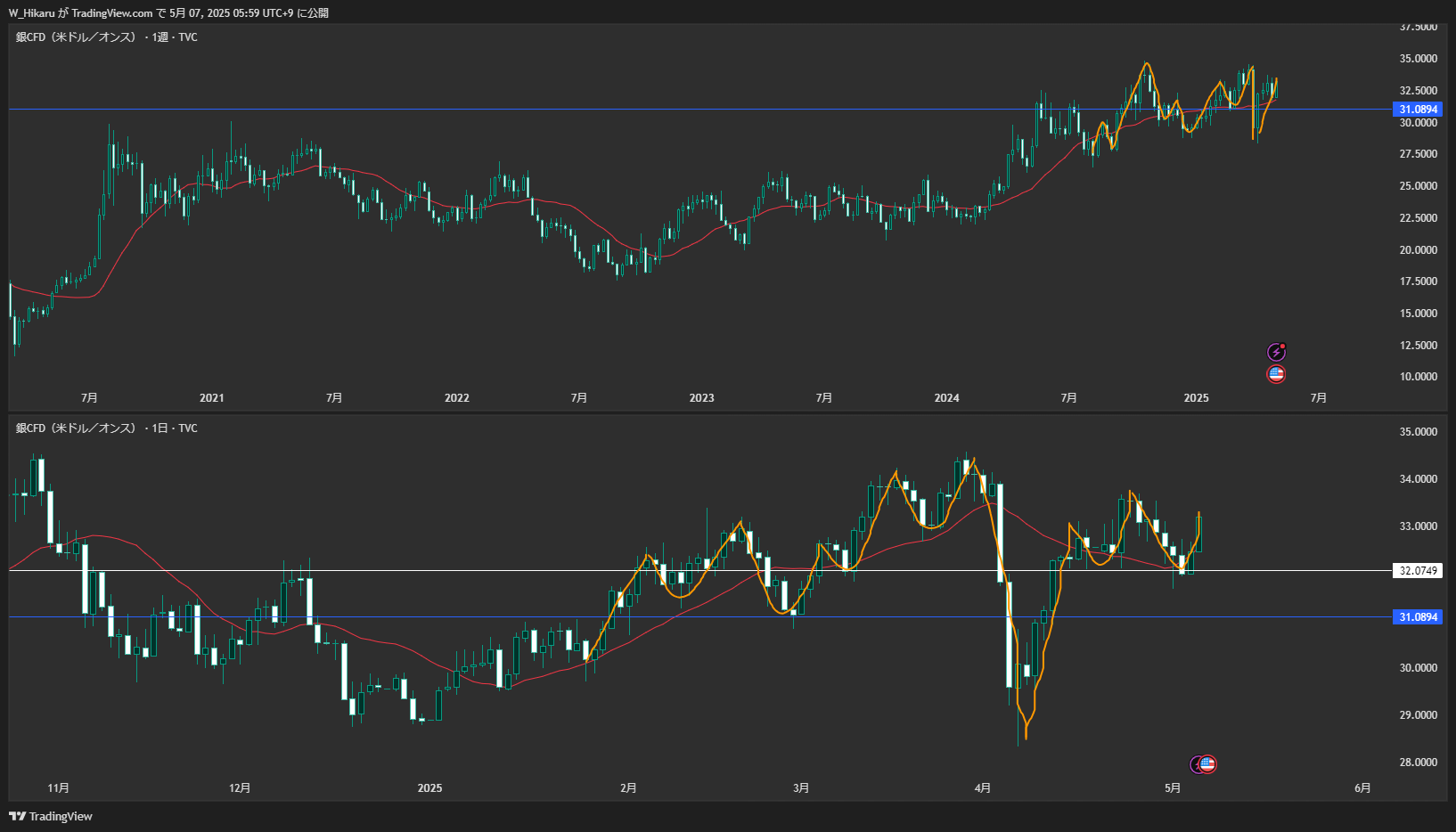
Task: Select the blue 31.0894 price tag on weekly chart
Action: click(1418, 110)
